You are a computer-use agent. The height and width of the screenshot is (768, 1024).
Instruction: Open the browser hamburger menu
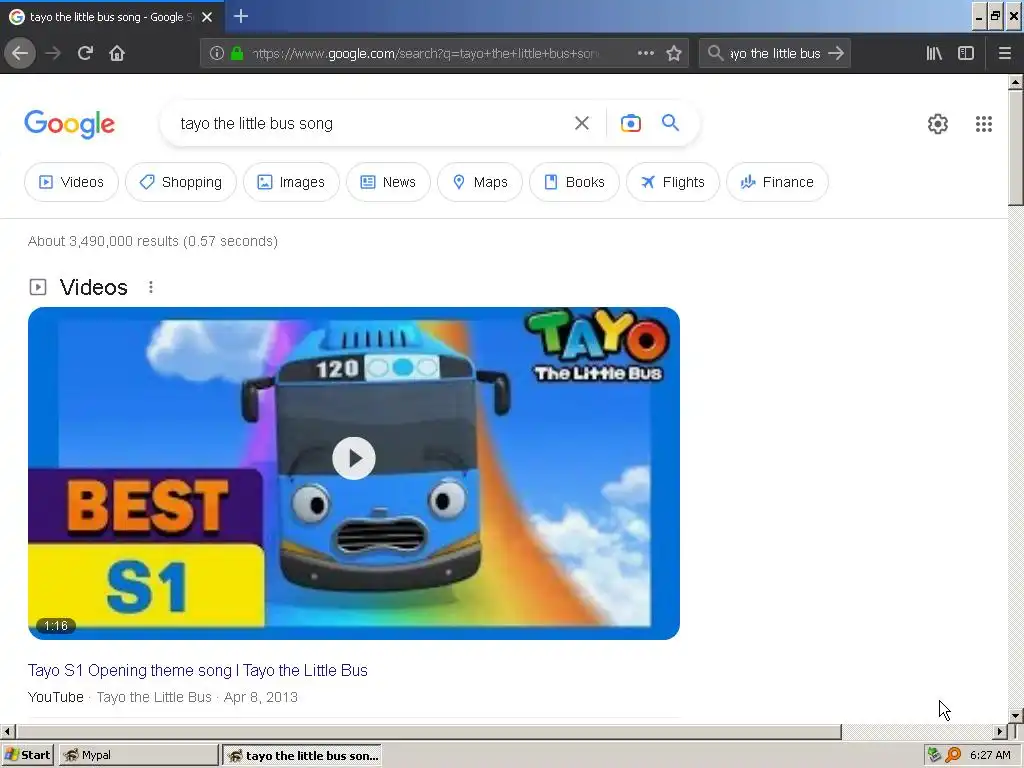1005,53
